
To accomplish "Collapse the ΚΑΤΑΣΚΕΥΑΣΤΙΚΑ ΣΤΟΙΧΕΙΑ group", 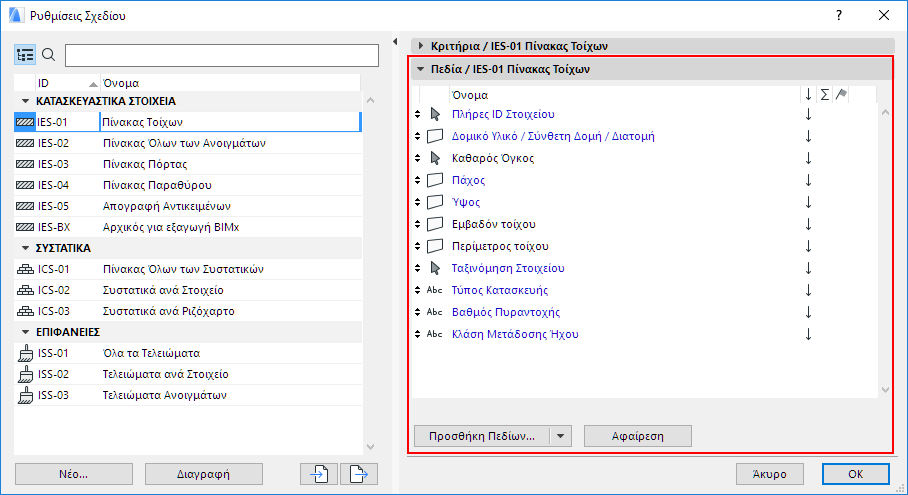I will pos(24,101).
